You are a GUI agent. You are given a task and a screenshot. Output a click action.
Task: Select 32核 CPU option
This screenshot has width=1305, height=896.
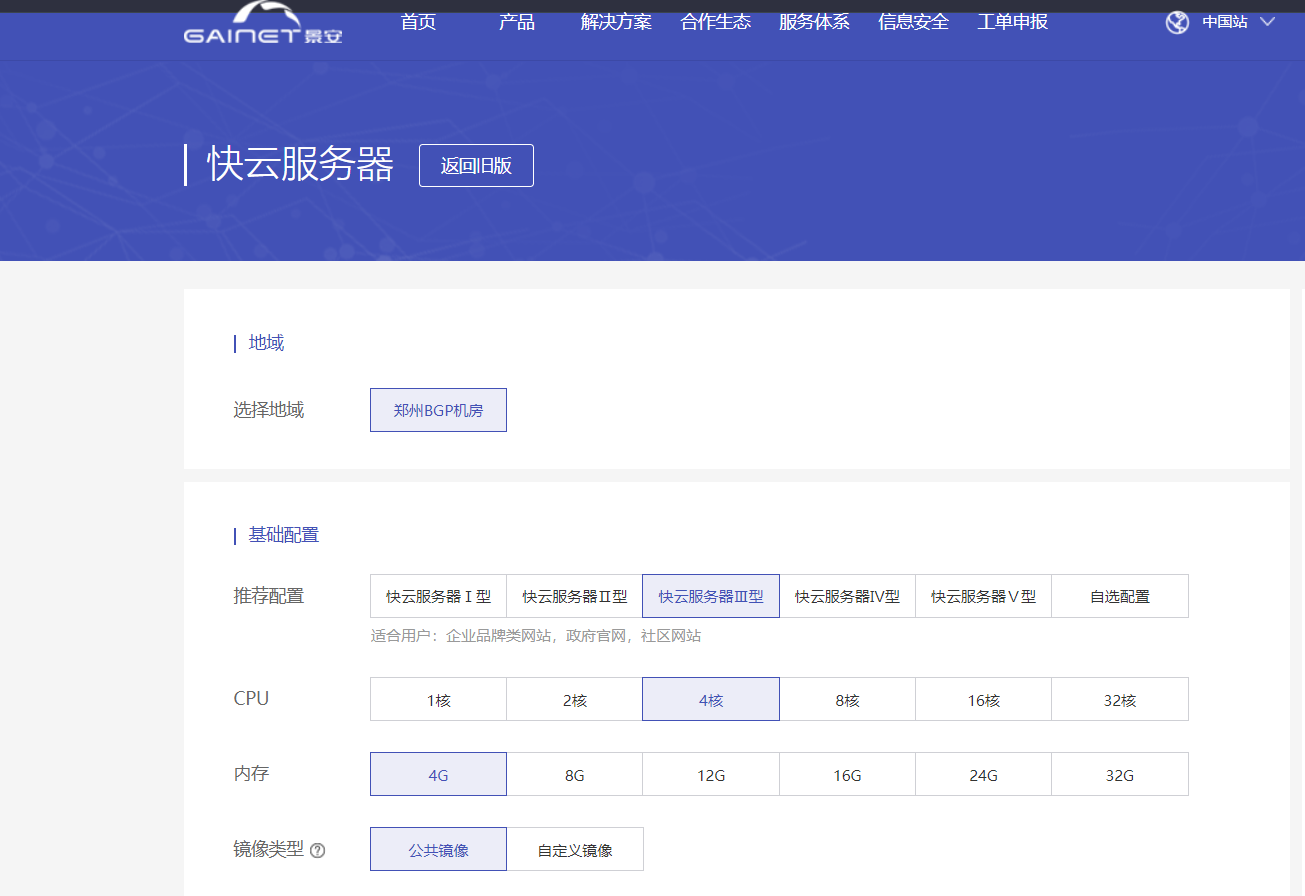tap(1120, 700)
